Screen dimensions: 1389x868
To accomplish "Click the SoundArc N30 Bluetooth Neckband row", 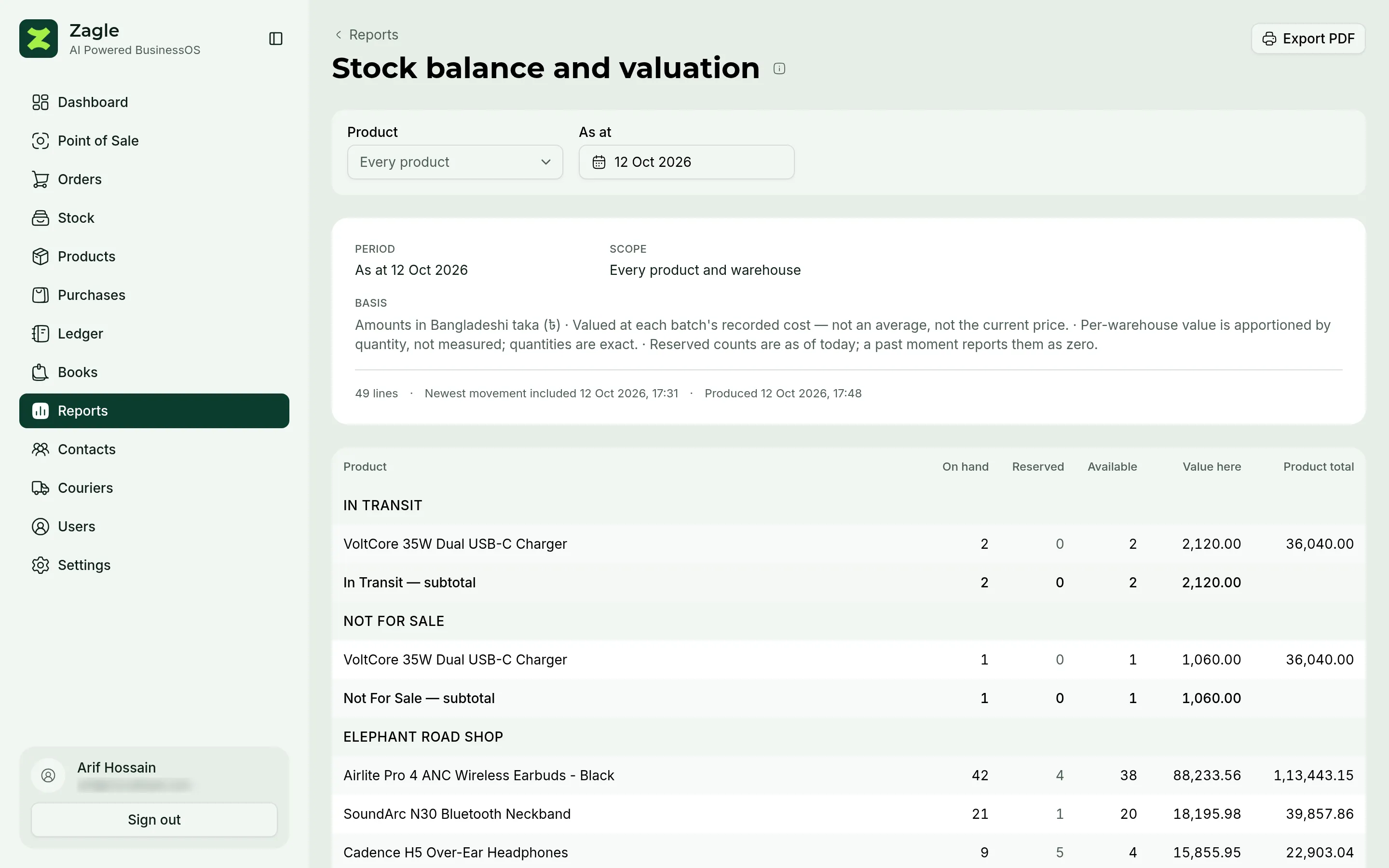I will click(x=848, y=814).
